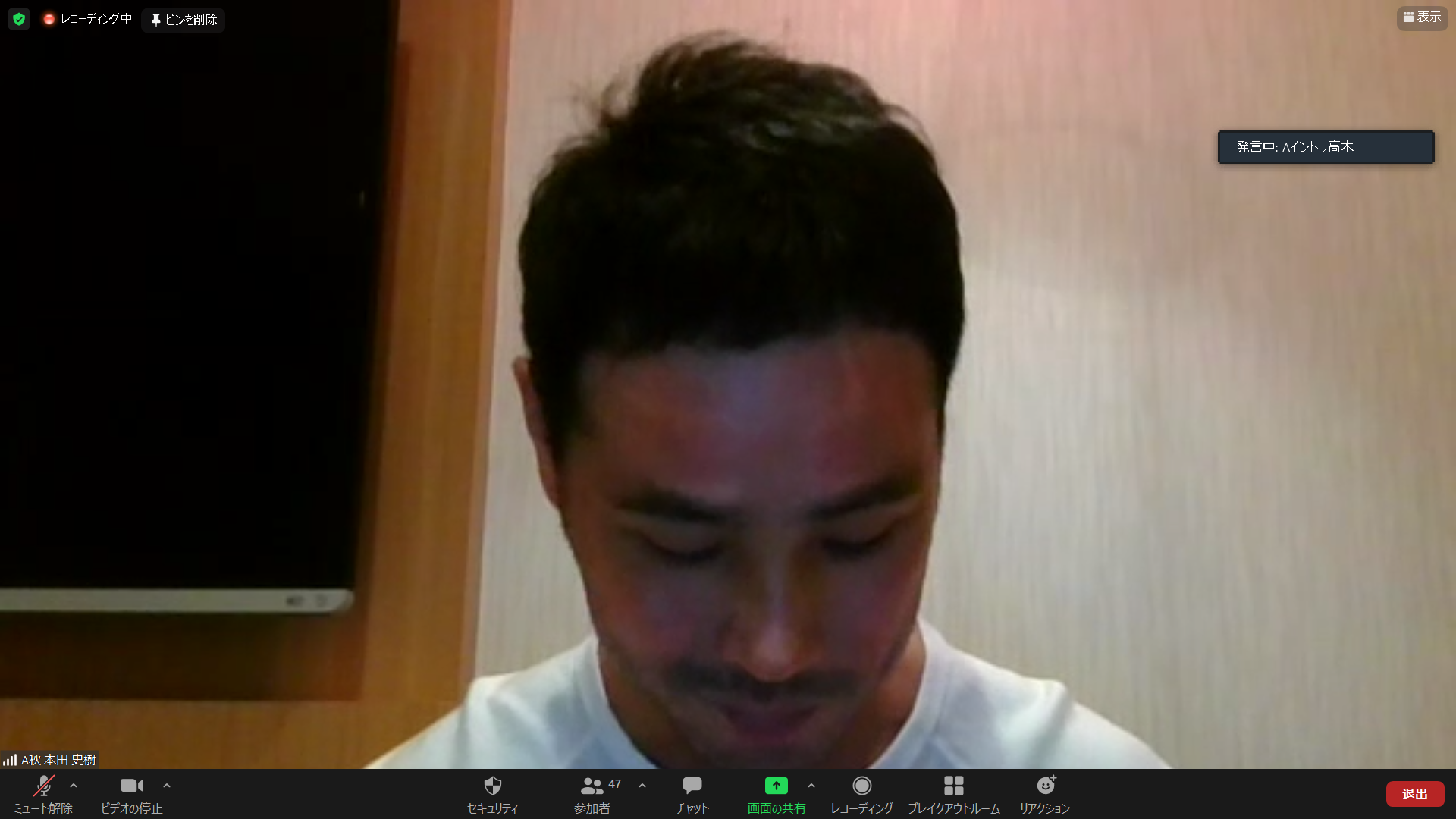The width and height of the screenshot is (1456, 819).
Task: Click the recording in progress indicator
Action: point(87,19)
